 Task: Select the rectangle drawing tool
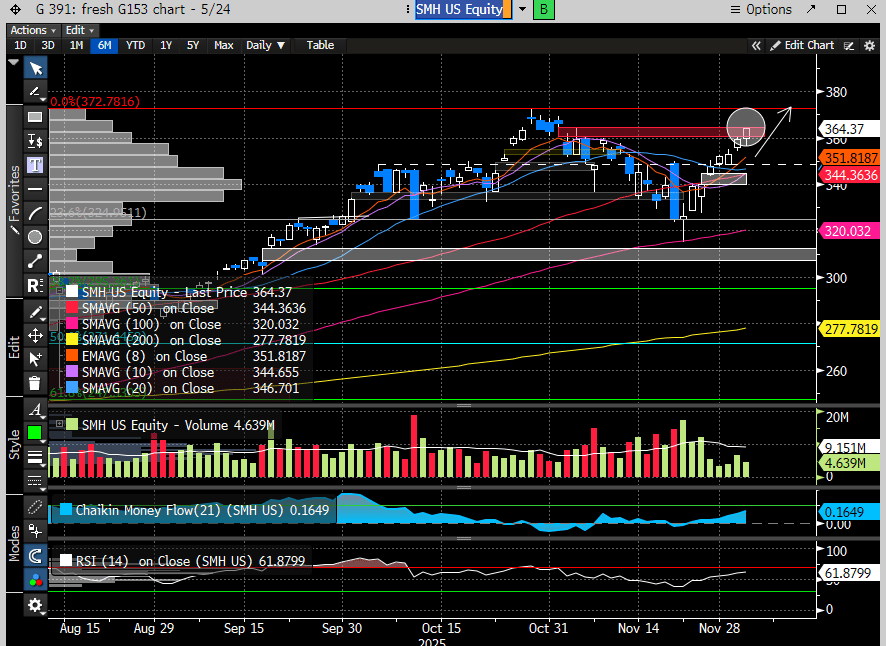coord(35,117)
